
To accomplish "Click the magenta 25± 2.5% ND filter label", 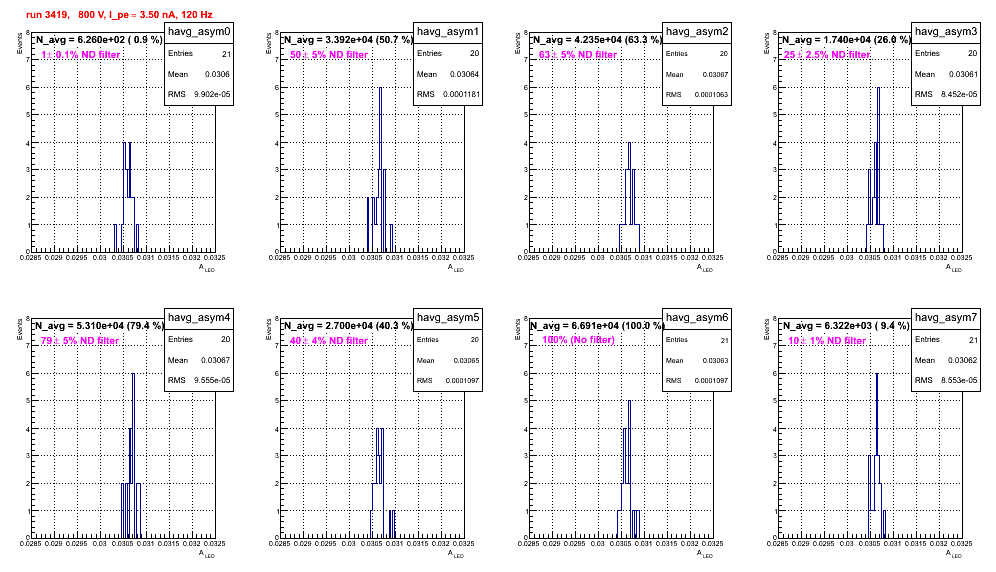I will point(827,55).
